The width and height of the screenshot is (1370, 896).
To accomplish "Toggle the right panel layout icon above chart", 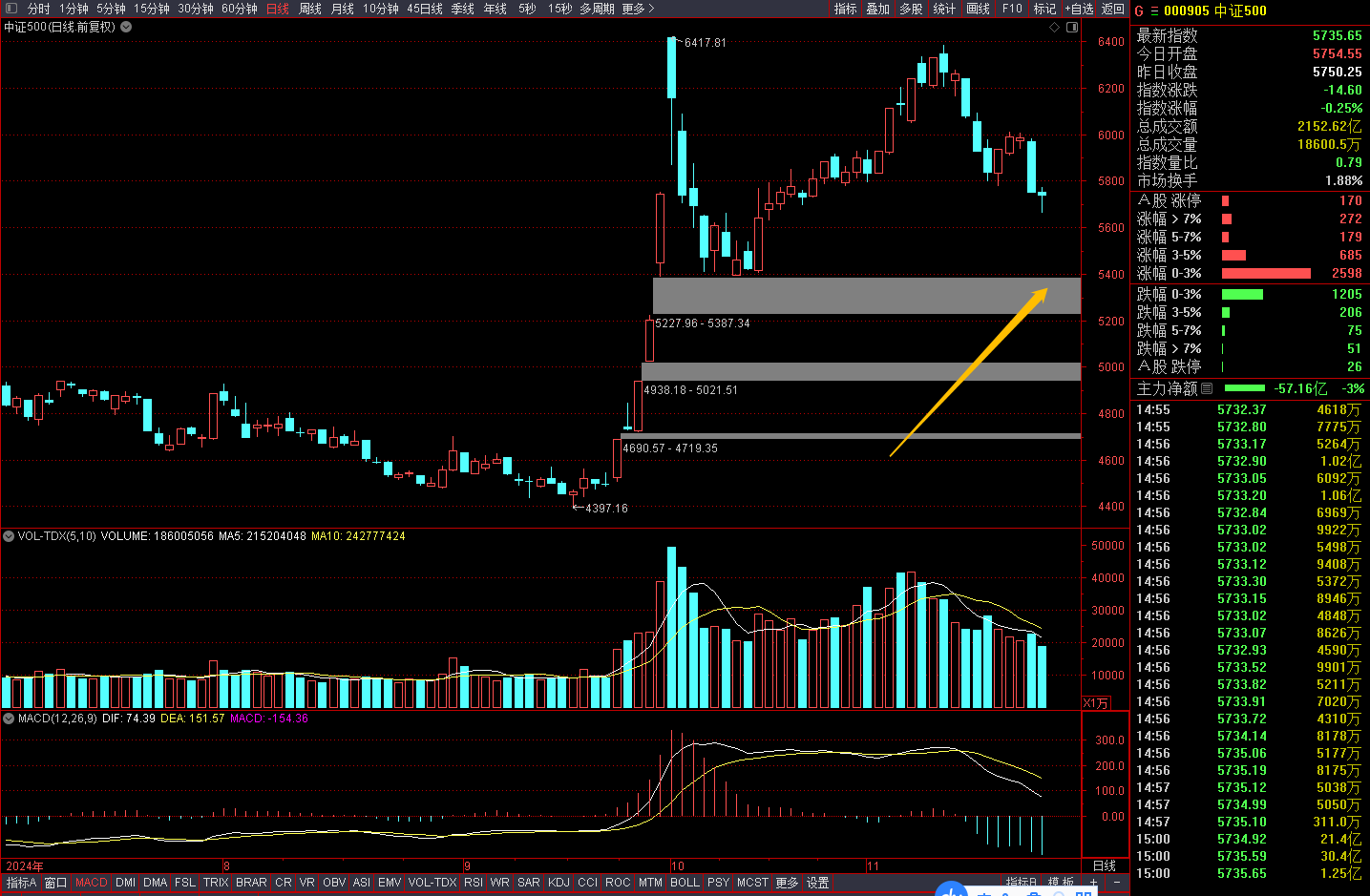I will [1071, 27].
